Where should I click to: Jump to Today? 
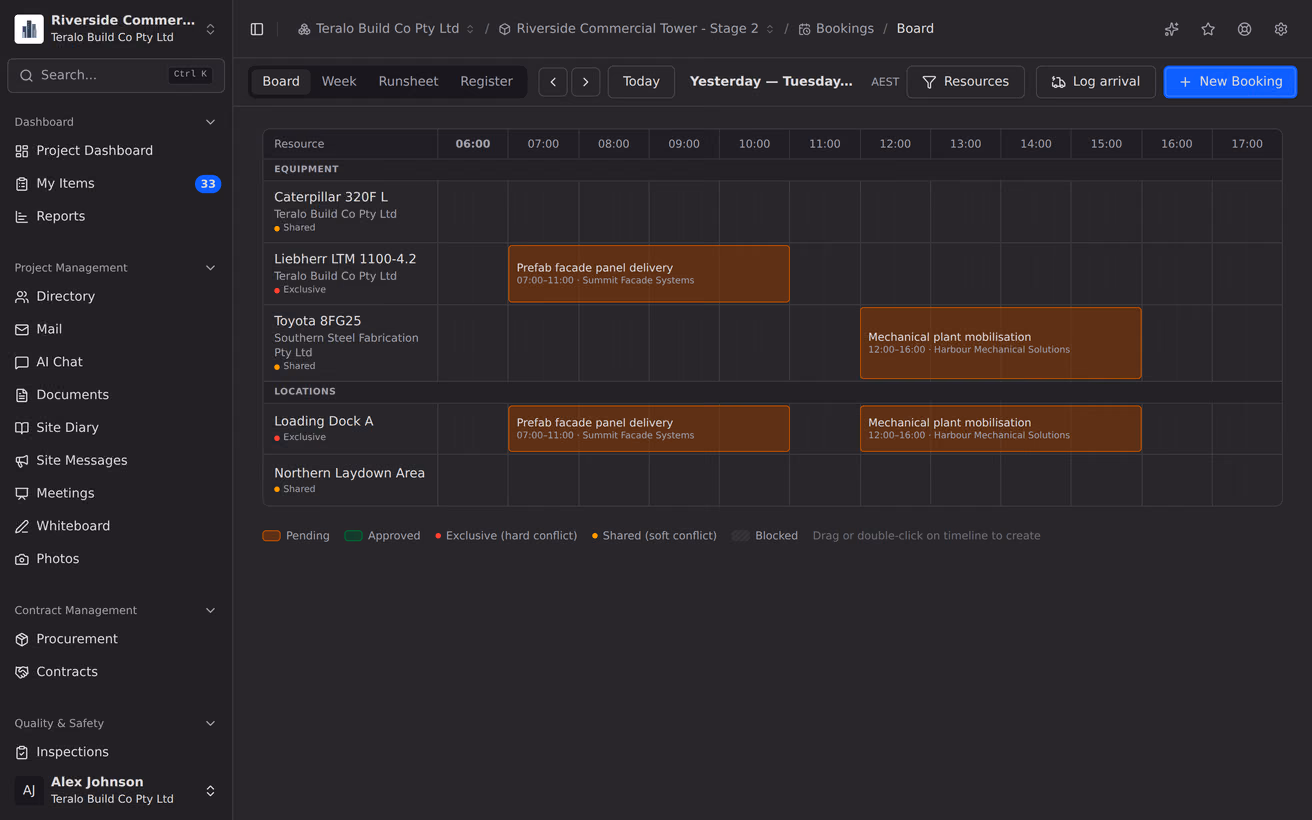click(x=641, y=82)
